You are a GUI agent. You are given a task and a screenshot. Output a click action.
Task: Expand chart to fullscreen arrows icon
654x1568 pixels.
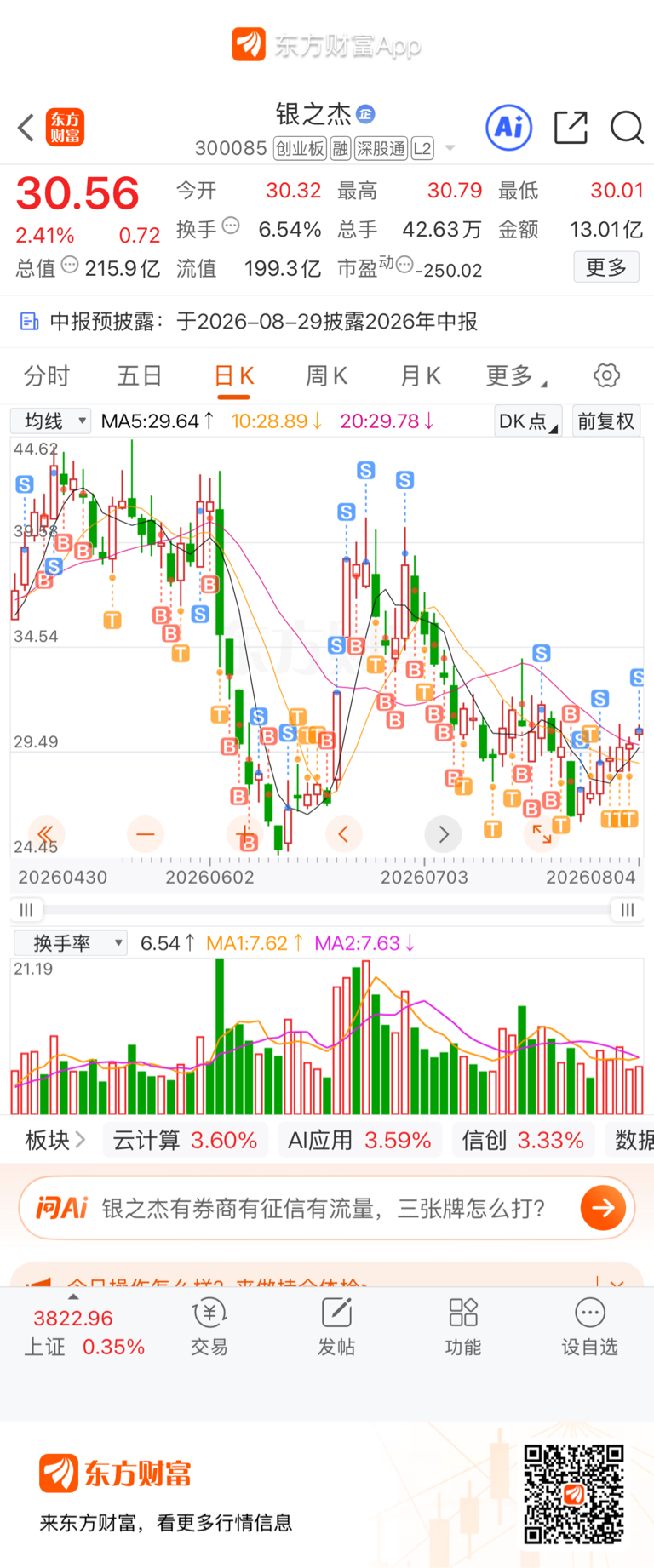click(542, 834)
